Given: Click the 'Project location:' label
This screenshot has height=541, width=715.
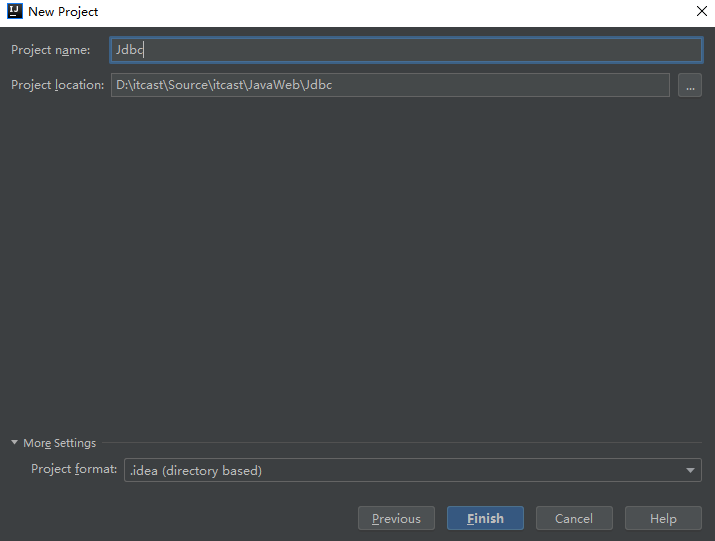Looking at the screenshot, I should [x=58, y=85].
